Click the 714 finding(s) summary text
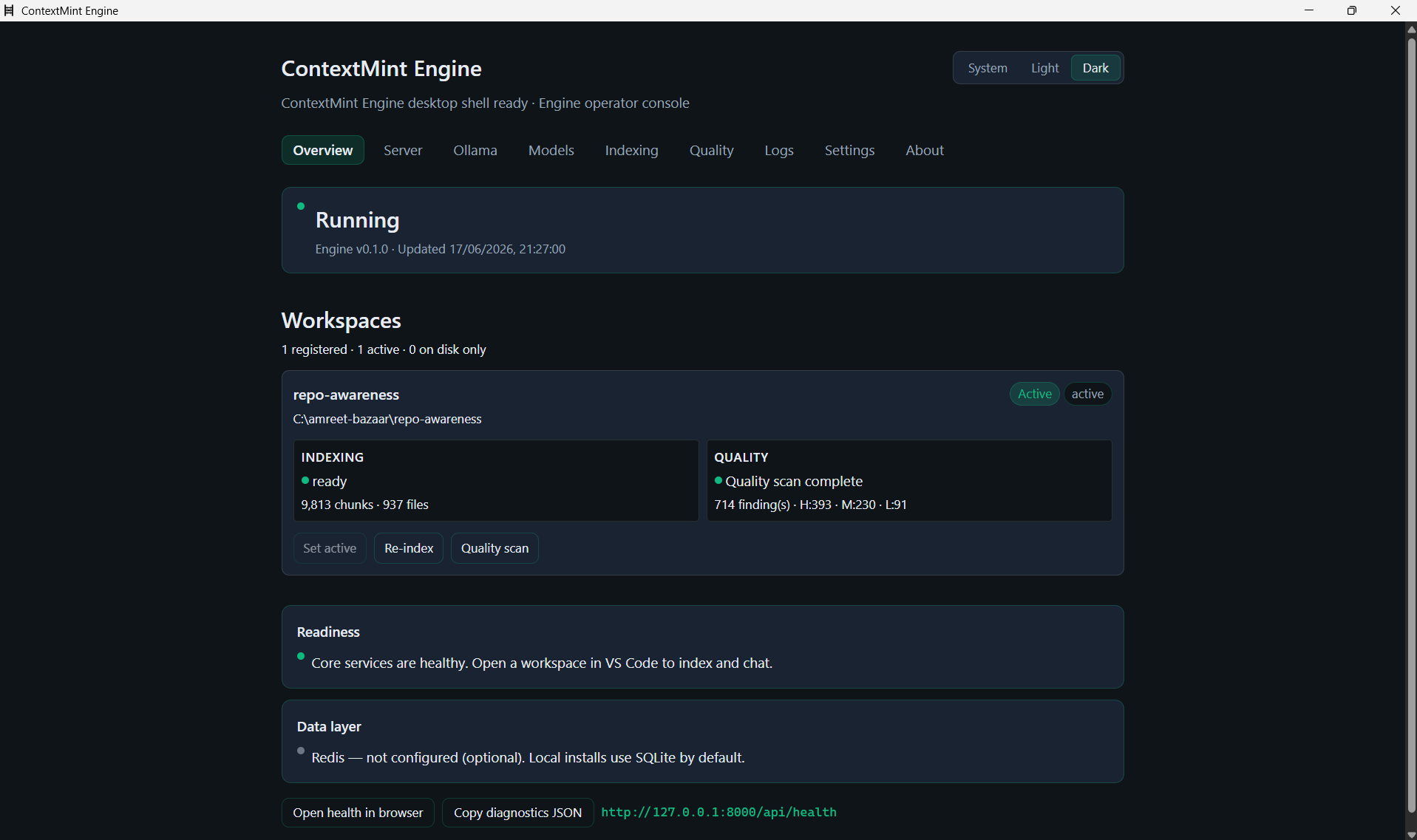Image resolution: width=1417 pixels, height=840 pixels. coord(810,505)
